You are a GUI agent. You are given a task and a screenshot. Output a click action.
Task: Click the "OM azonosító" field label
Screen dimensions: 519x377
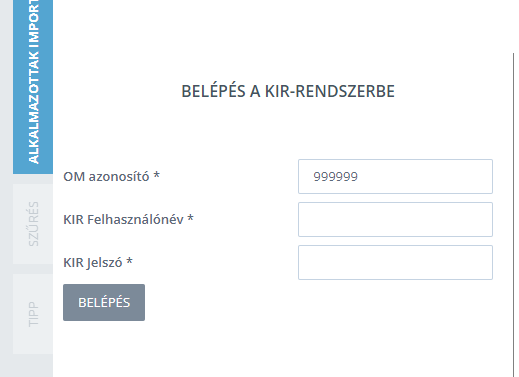coord(106,176)
